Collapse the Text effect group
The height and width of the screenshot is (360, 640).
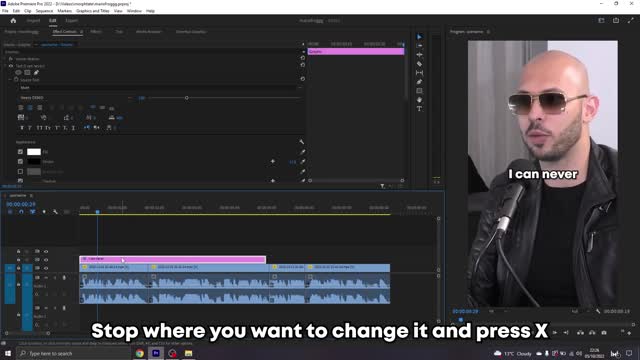(6, 66)
